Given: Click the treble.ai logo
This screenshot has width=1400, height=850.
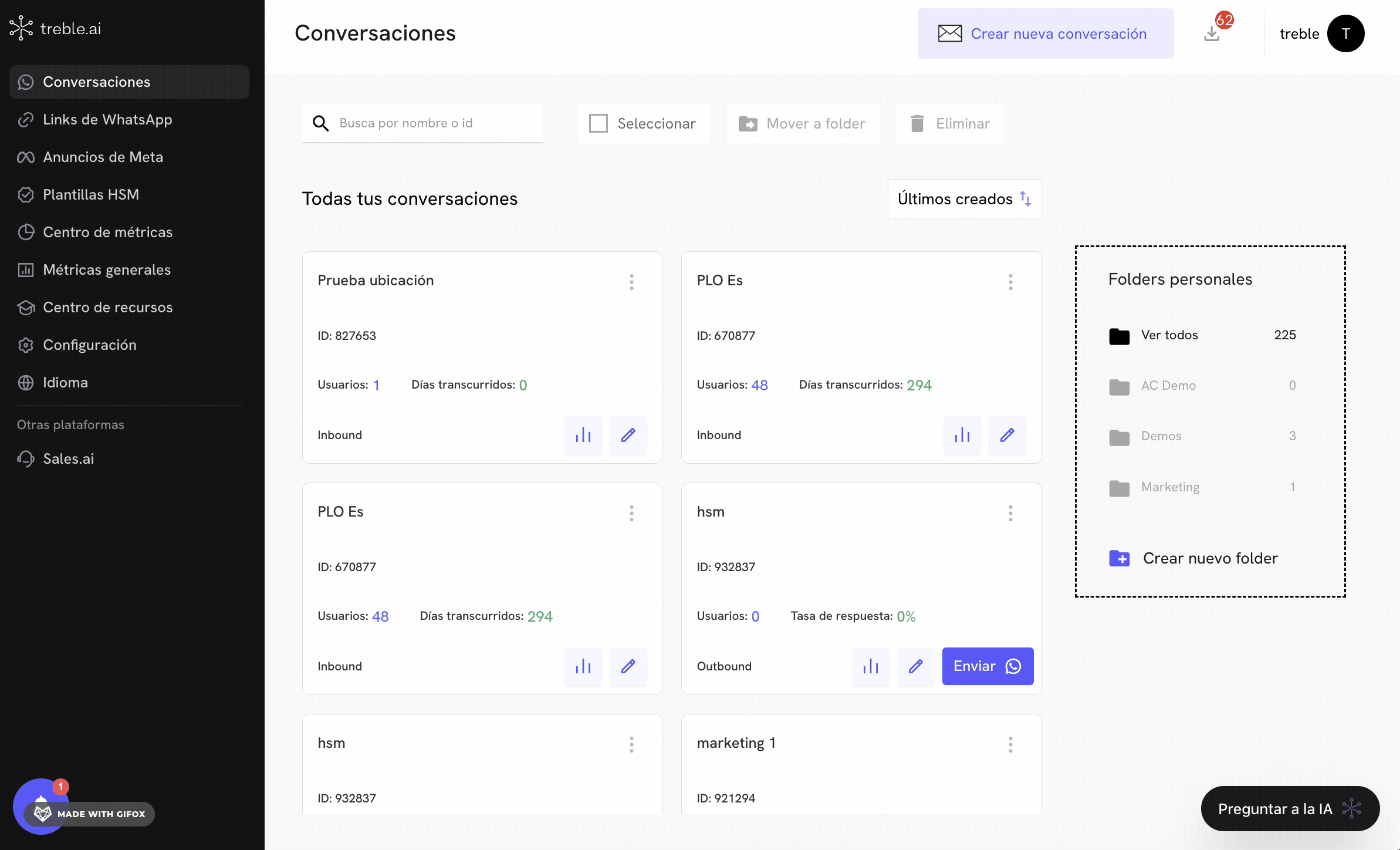Looking at the screenshot, I should [56, 28].
